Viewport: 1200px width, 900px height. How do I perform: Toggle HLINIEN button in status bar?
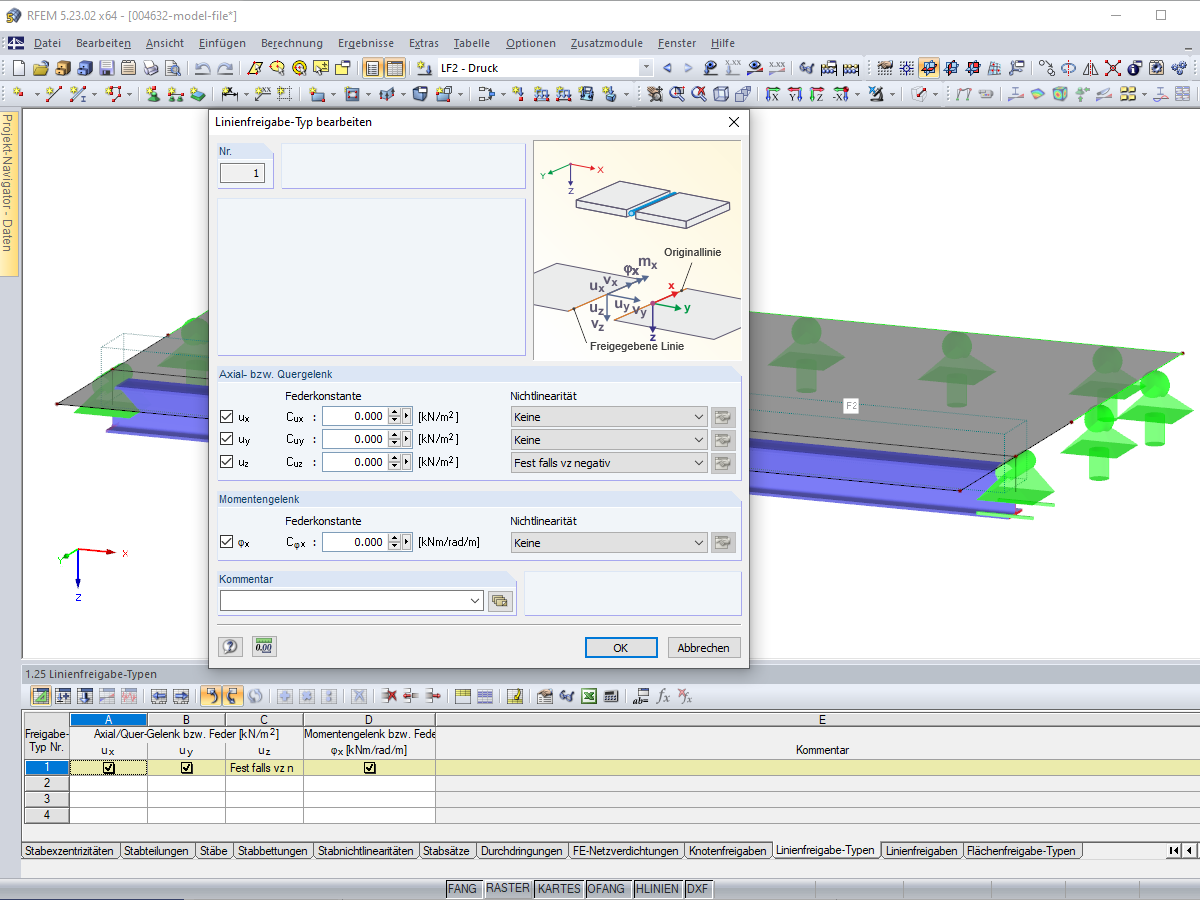click(x=658, y=888)
